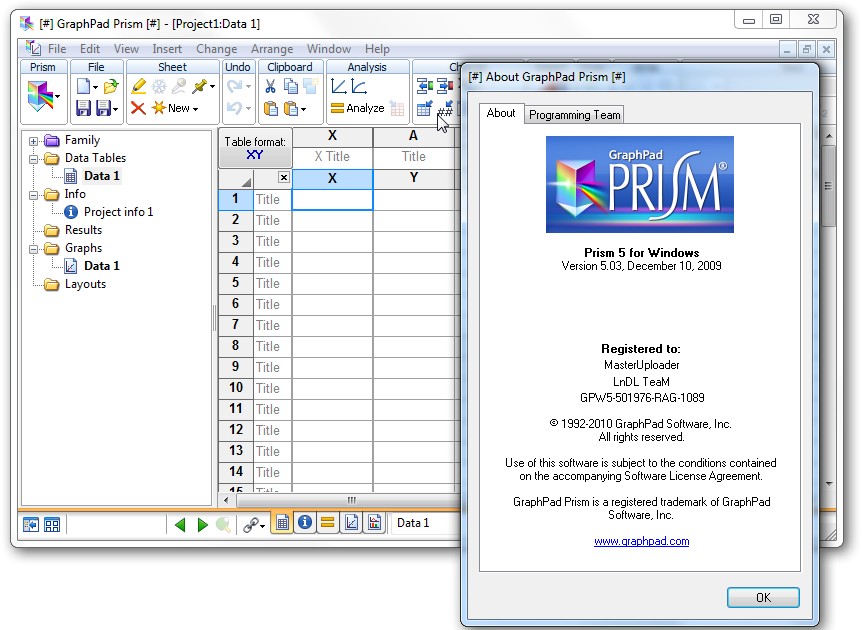This screenshot has height=630, width=862.
Task: Click the yellow highlighter sheet icon
Action: point(139,86)
